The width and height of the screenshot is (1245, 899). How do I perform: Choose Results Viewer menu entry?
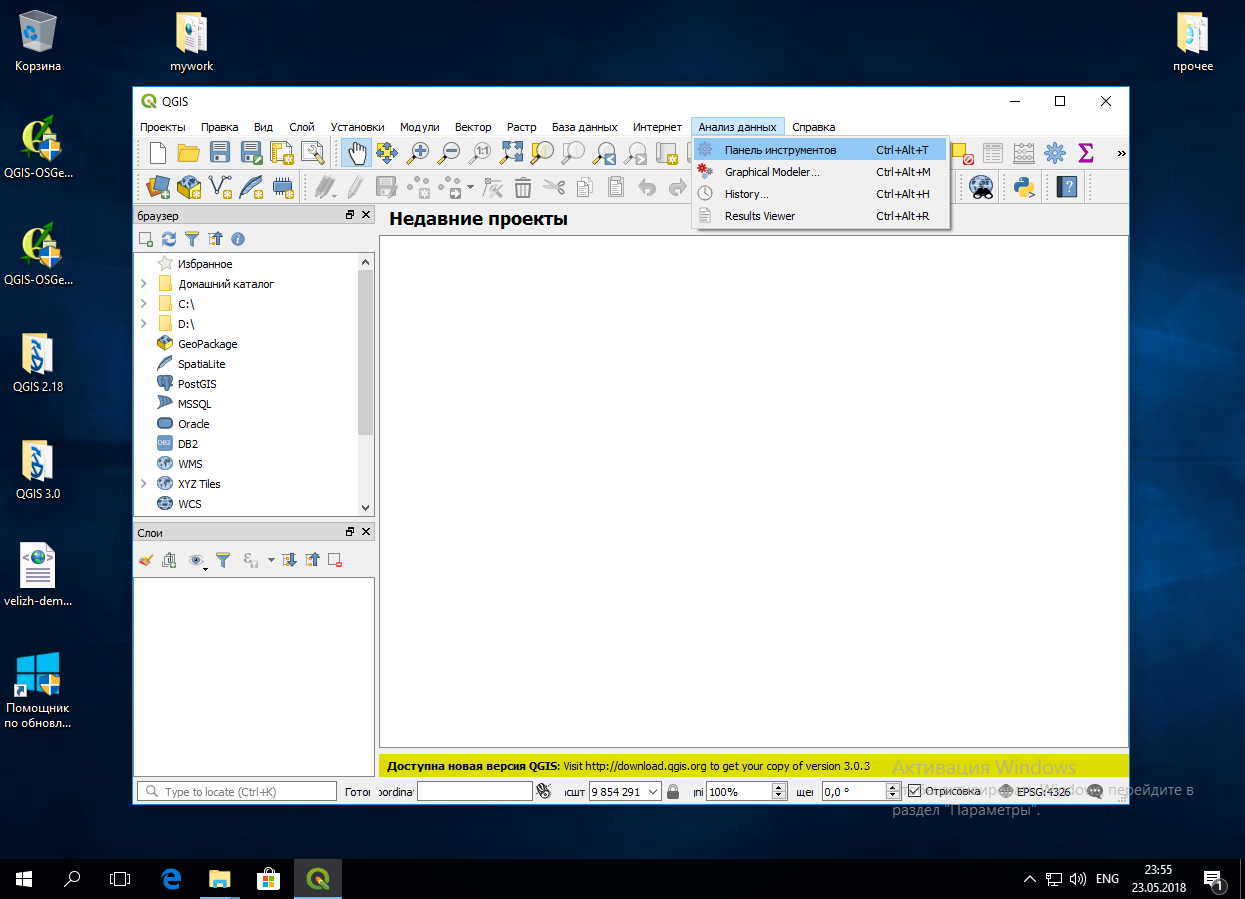pos(820,216)
